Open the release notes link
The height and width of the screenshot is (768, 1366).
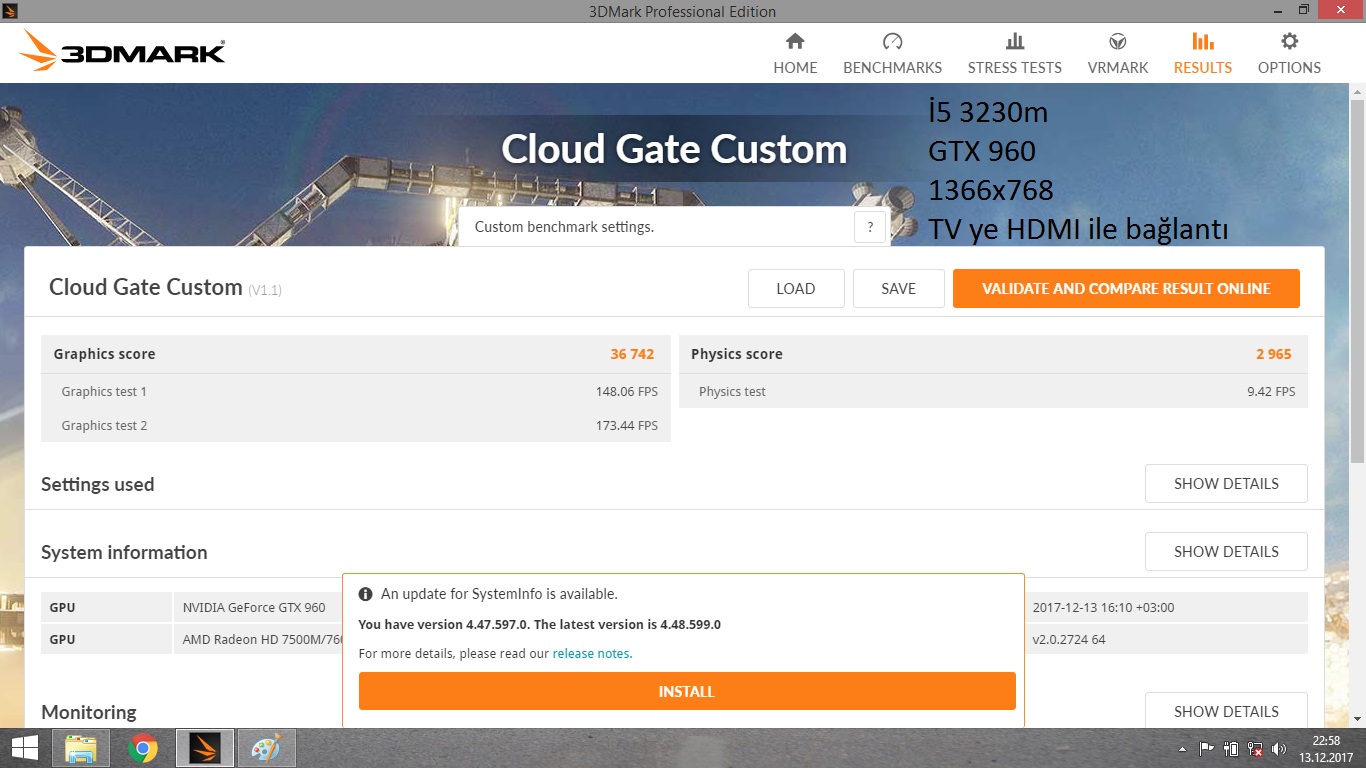[x=592, y=653]
